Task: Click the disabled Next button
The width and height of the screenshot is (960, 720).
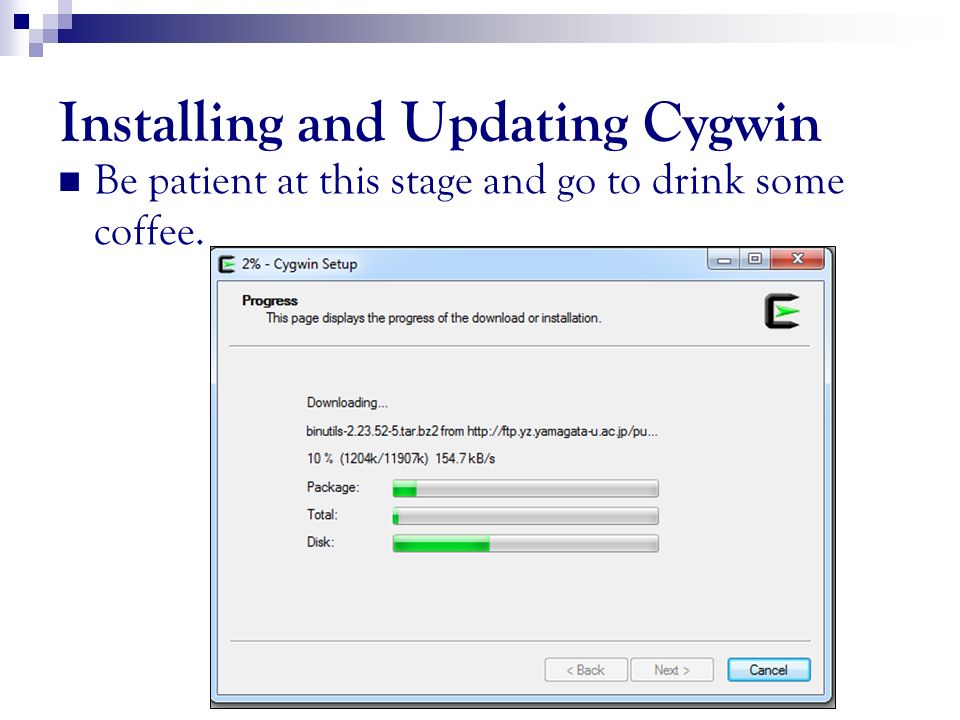Action: [672, 670]
